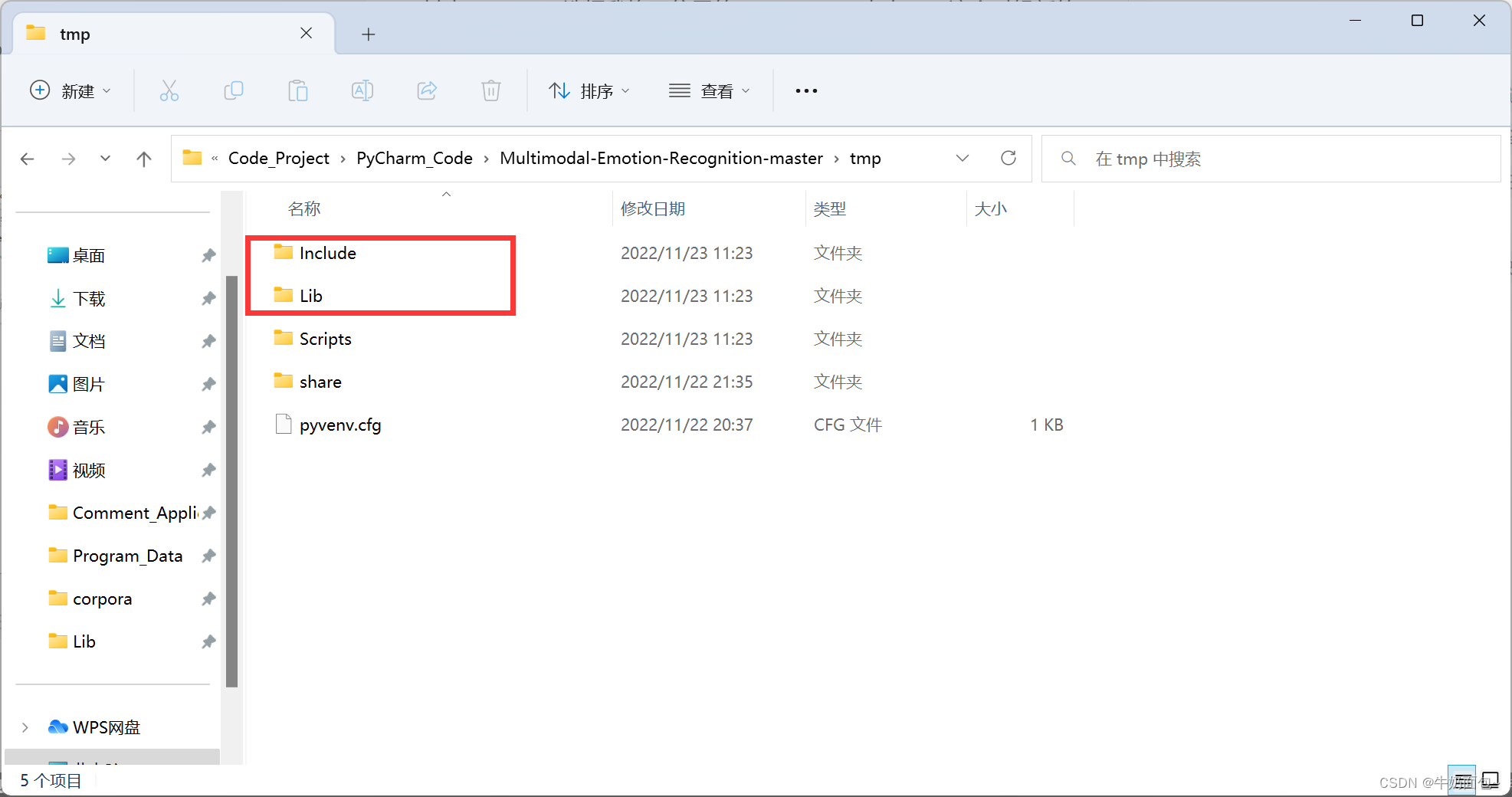1512x797 pixels.
Task: Open the Sort (排序) dropdown
Action: (x=589, y=90)
